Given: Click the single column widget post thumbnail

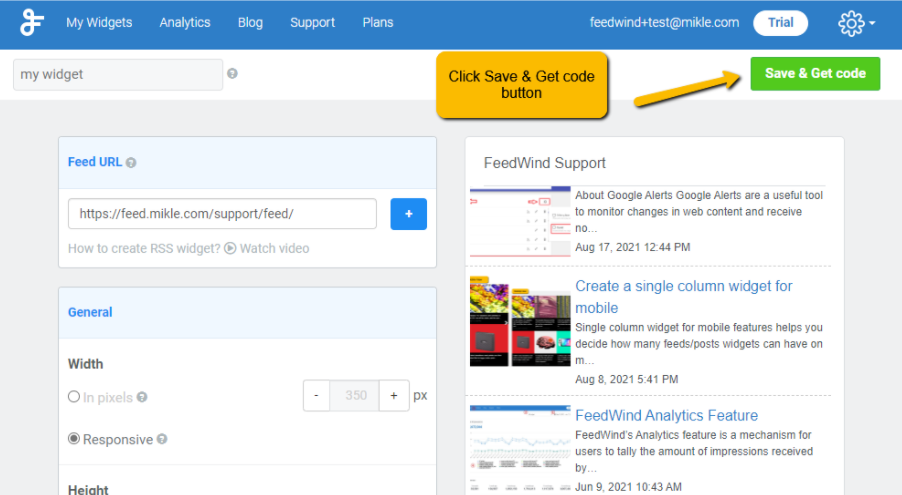Looking at the screenshot, I should [520, 321].
